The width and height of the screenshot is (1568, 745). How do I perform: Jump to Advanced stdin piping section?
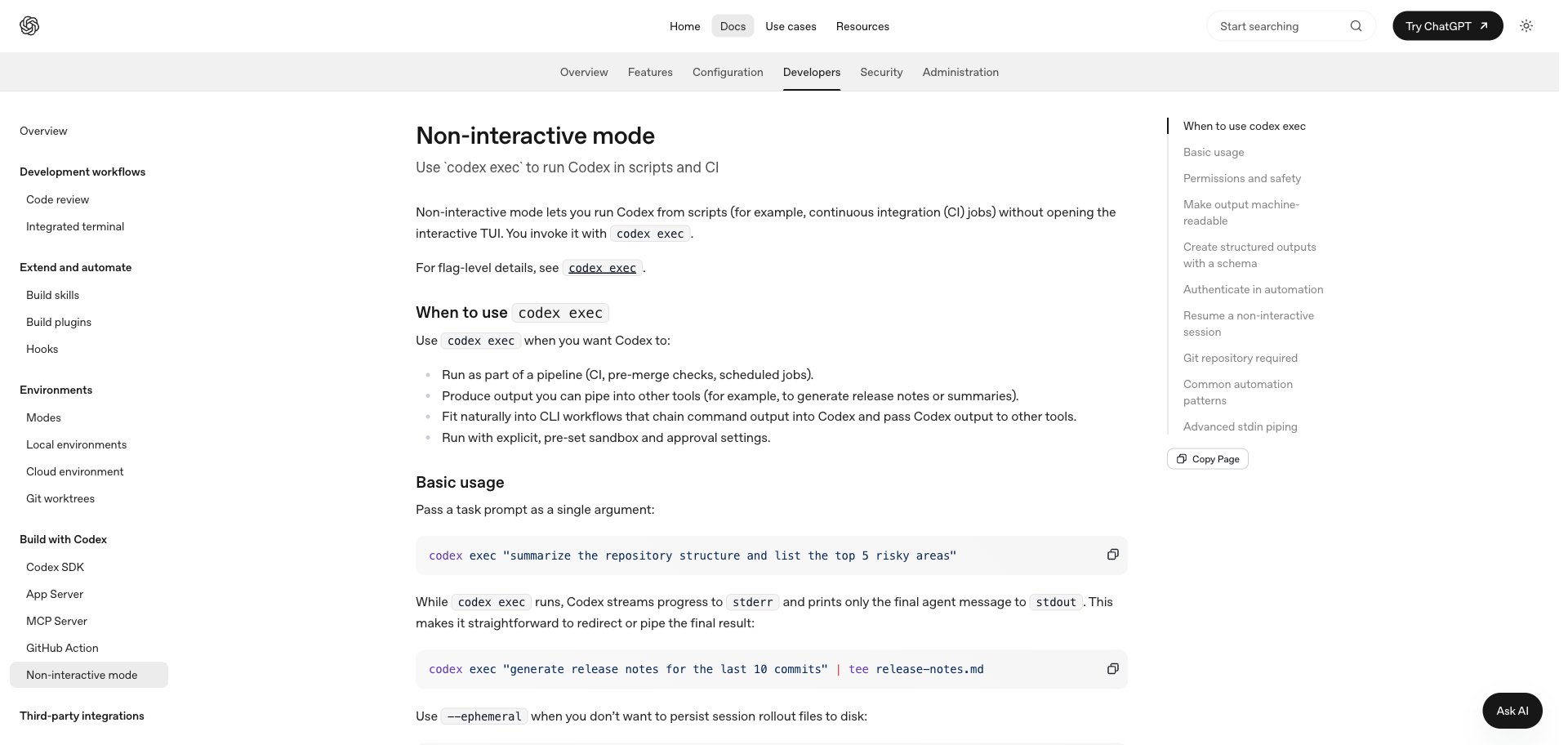pyautogui.click(x=1240, y=426)
